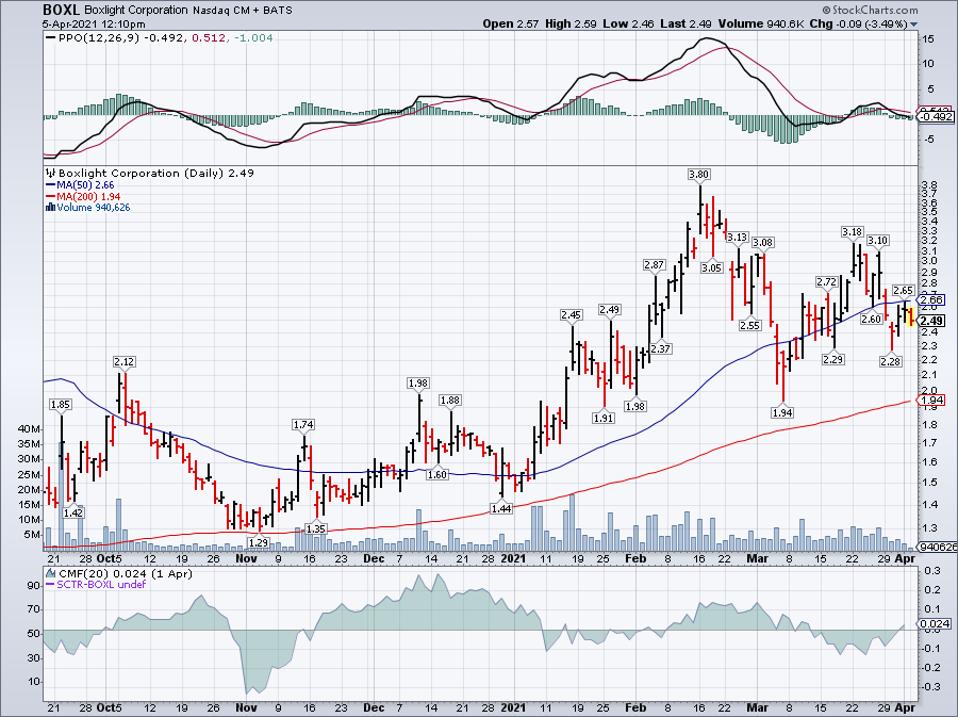Click the 2.87 high price label
This screenshot has width=958, height=717.
click(654, 264)
